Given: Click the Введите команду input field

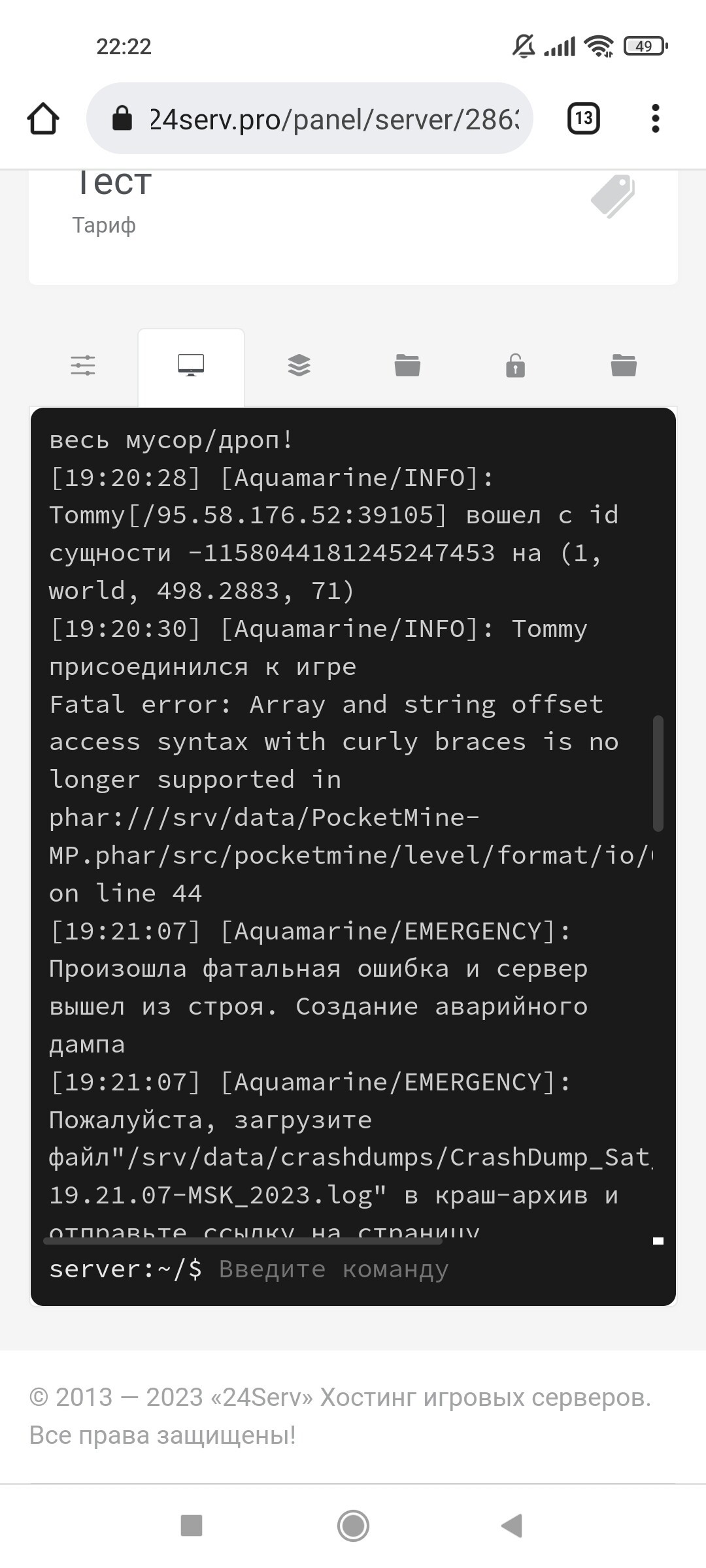Looking at the screenshot, I should click(333, 1268).
